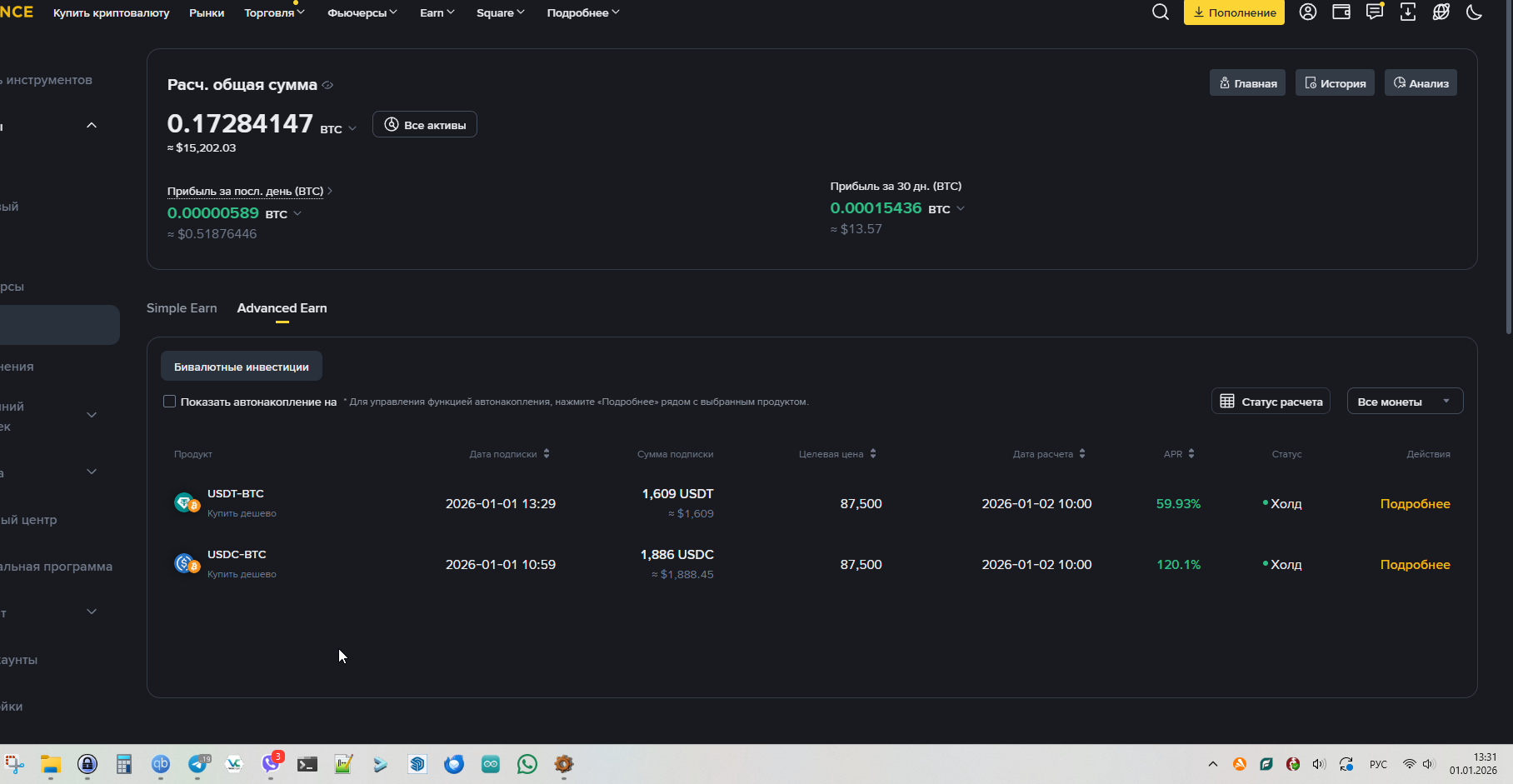1513x784 pixels.
Task: Click the USDC-BTC coin pair icon
Action: pos(187,564)
